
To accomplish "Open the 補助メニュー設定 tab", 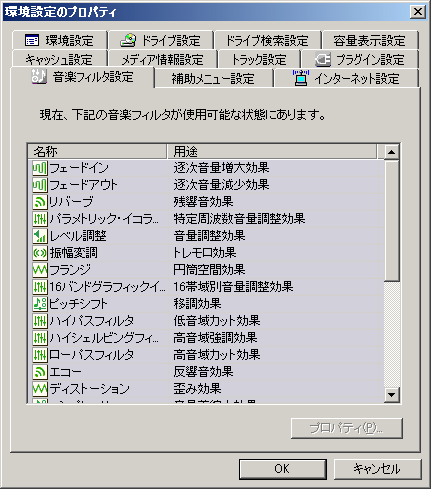I will click(x=213, y=78).
